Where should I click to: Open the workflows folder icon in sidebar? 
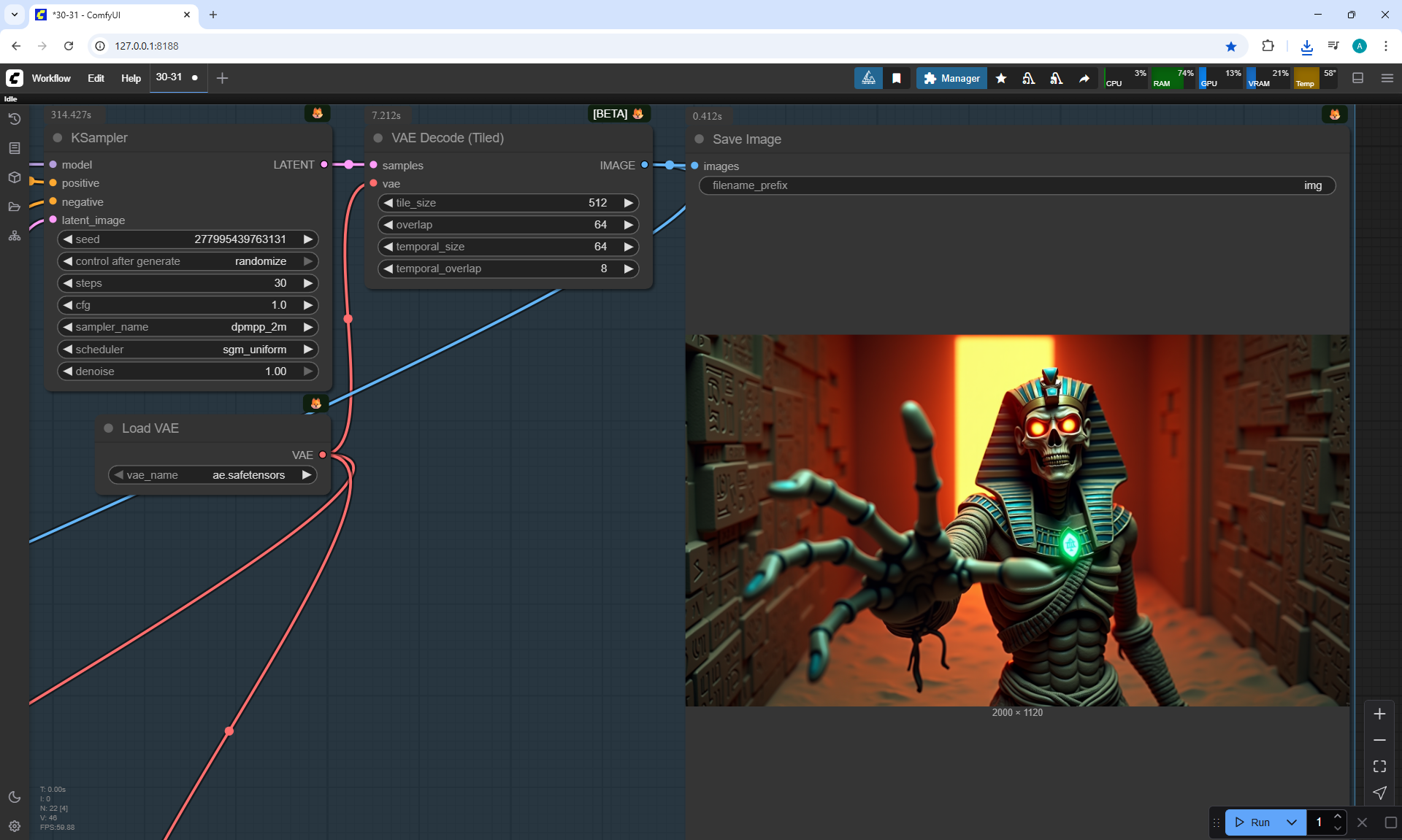point(15,207)
